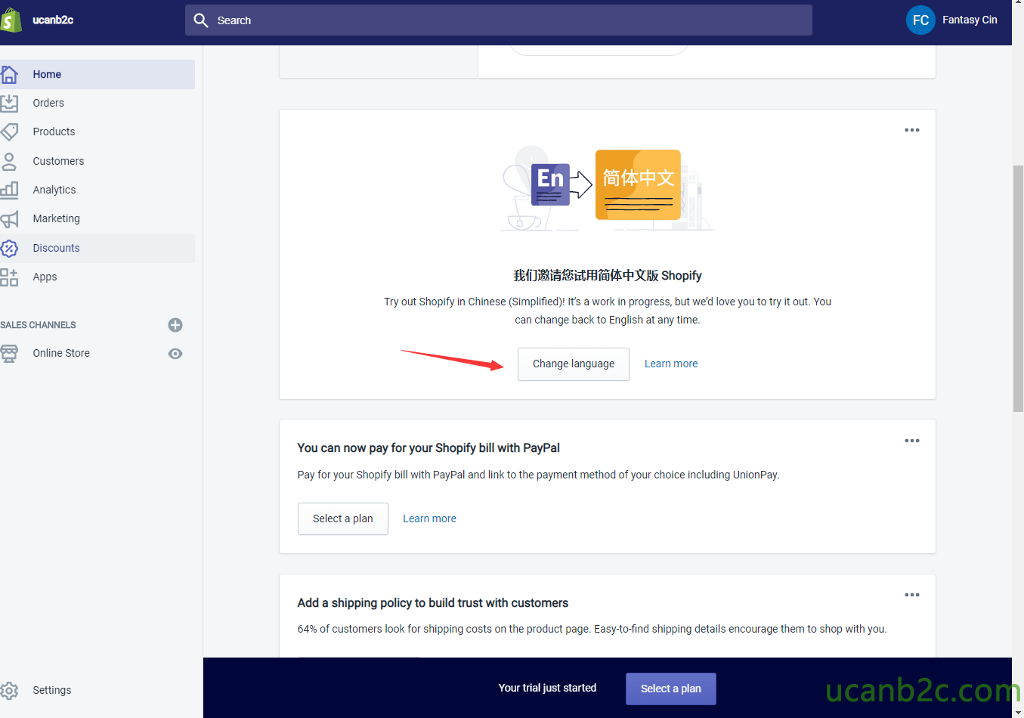Click the Shopify logo icon
This screenshot has height=718, width=1024.
[x=10, y=20]
